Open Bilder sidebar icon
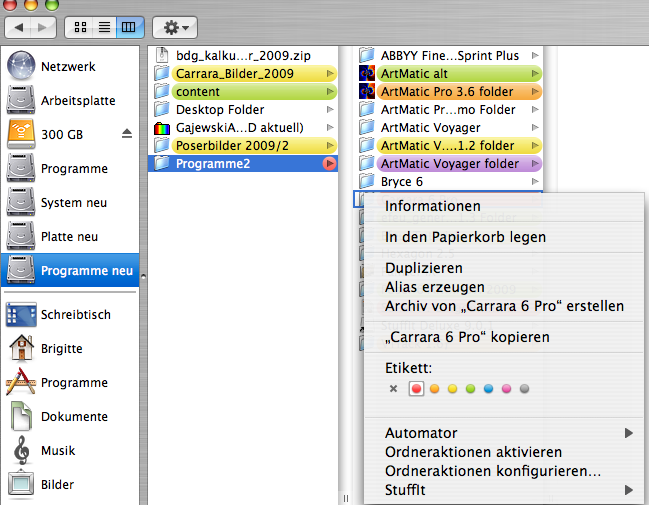The image size is (649, 505). (21, 484)
